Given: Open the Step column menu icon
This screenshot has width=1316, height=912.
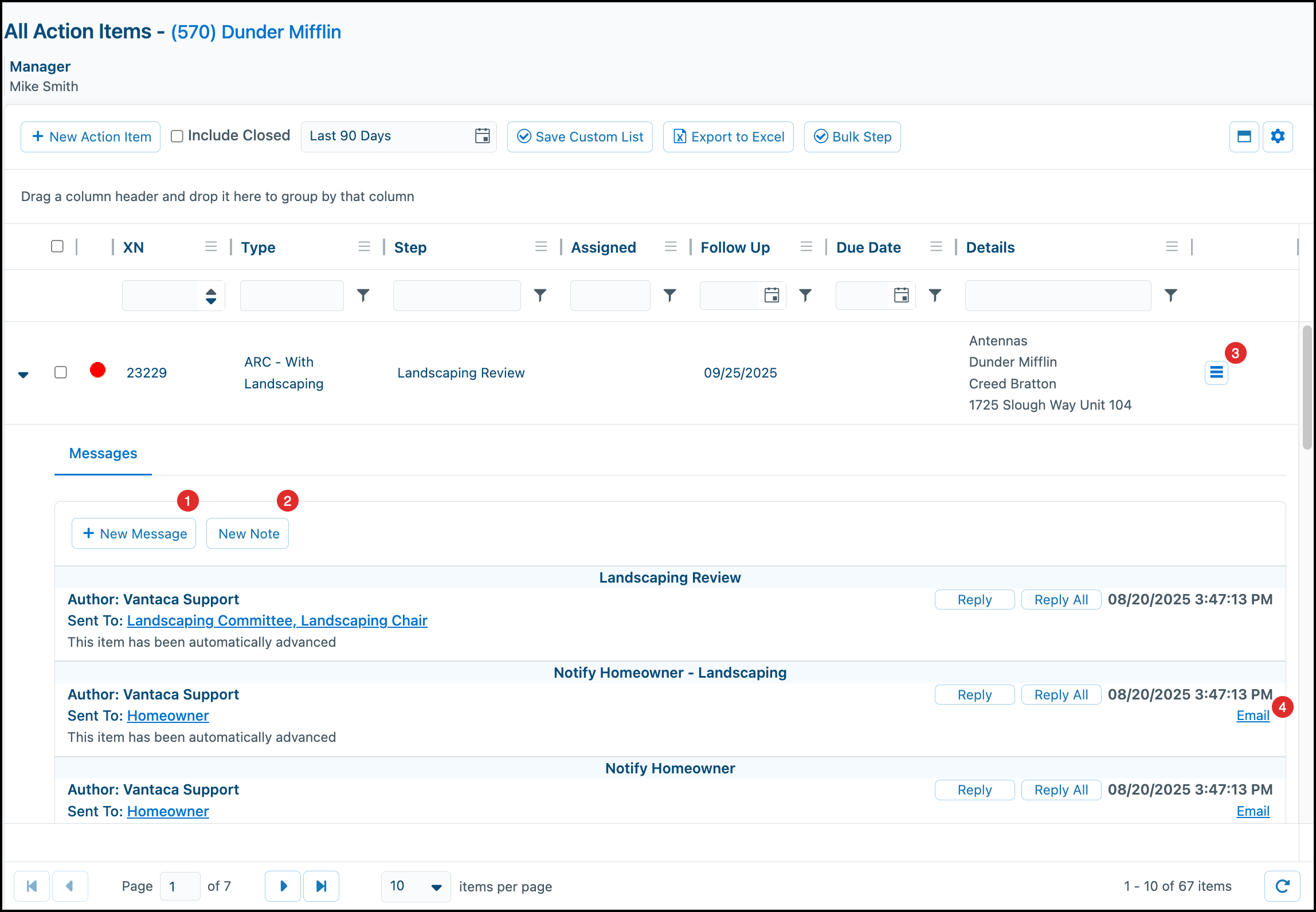Looking at the screenshot, I should click(541, 246).
